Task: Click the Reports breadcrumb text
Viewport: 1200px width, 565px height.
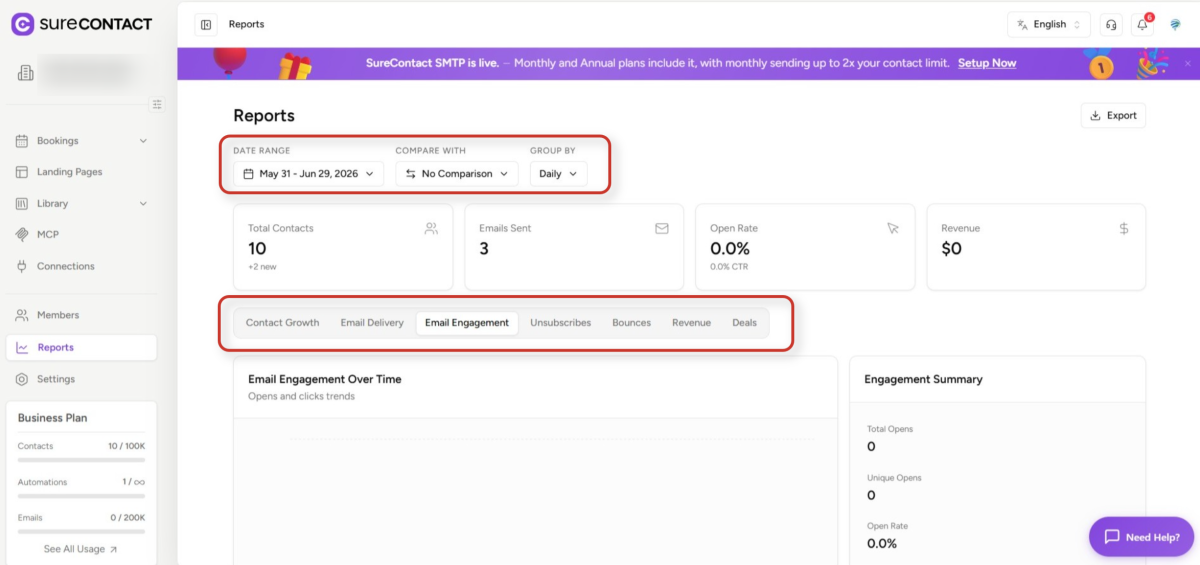Action: pos(246,24)
